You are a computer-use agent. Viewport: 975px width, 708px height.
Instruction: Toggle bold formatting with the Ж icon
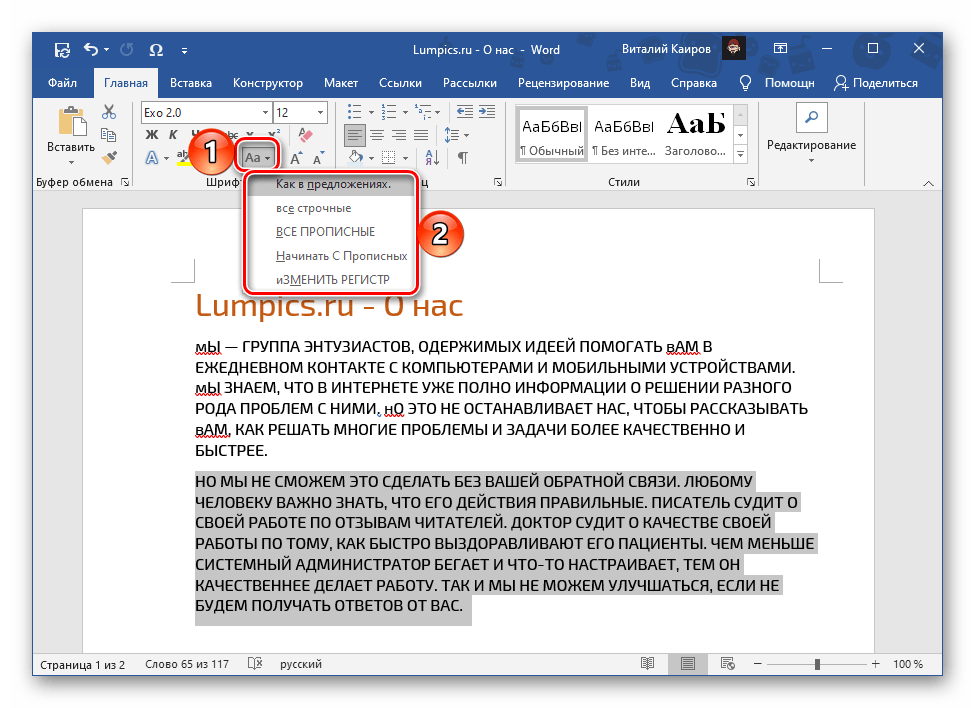click(x=152, y=133)
